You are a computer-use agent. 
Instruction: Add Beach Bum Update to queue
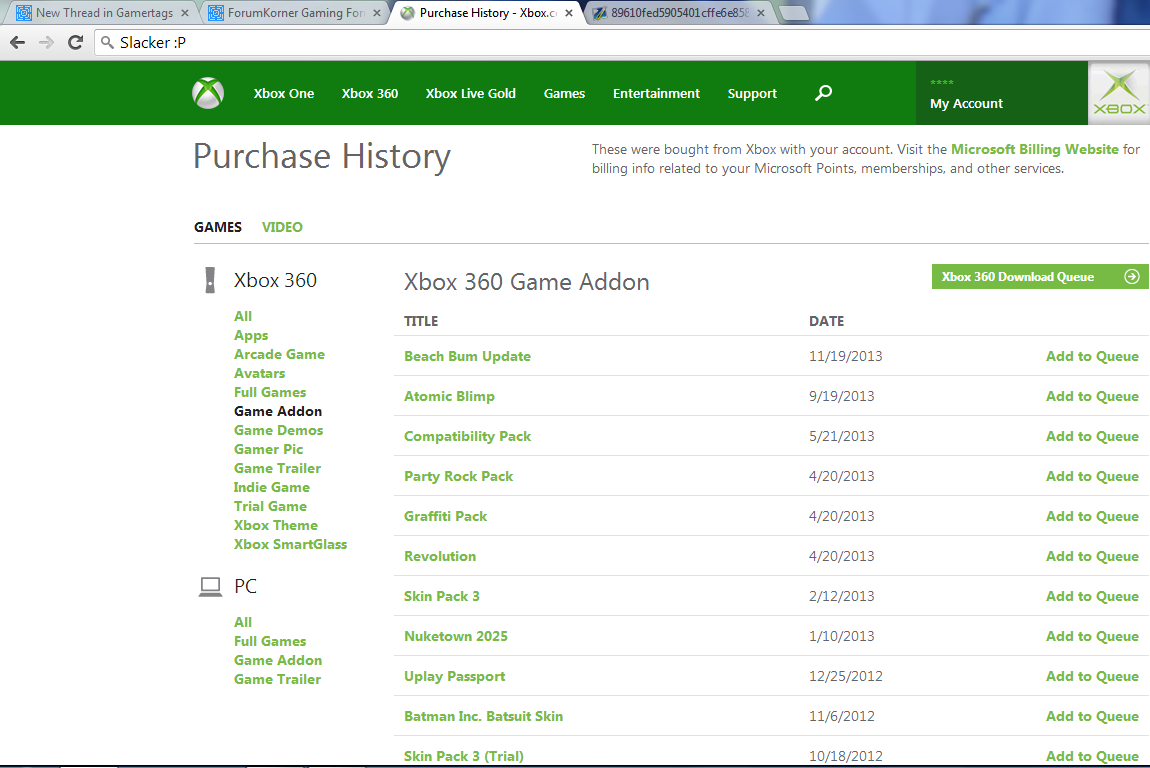(x=1092, y=356)
